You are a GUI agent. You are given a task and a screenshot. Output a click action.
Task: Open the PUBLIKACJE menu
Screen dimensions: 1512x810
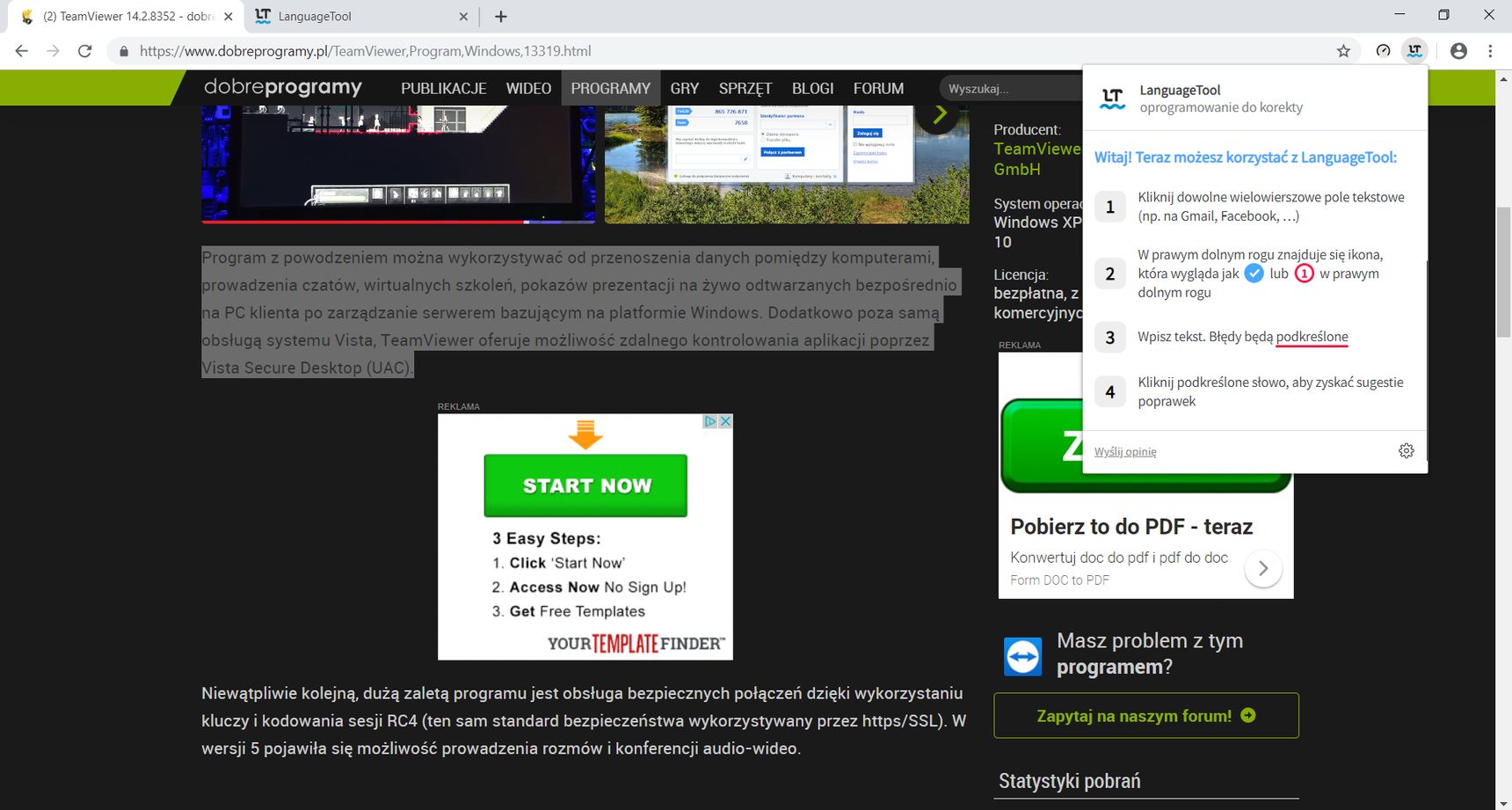point(444,88)
